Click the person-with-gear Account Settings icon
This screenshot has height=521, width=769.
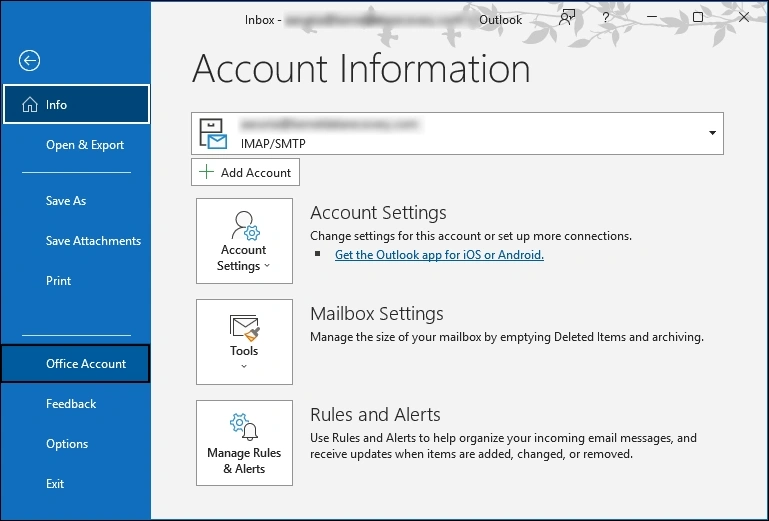point(245,225)
